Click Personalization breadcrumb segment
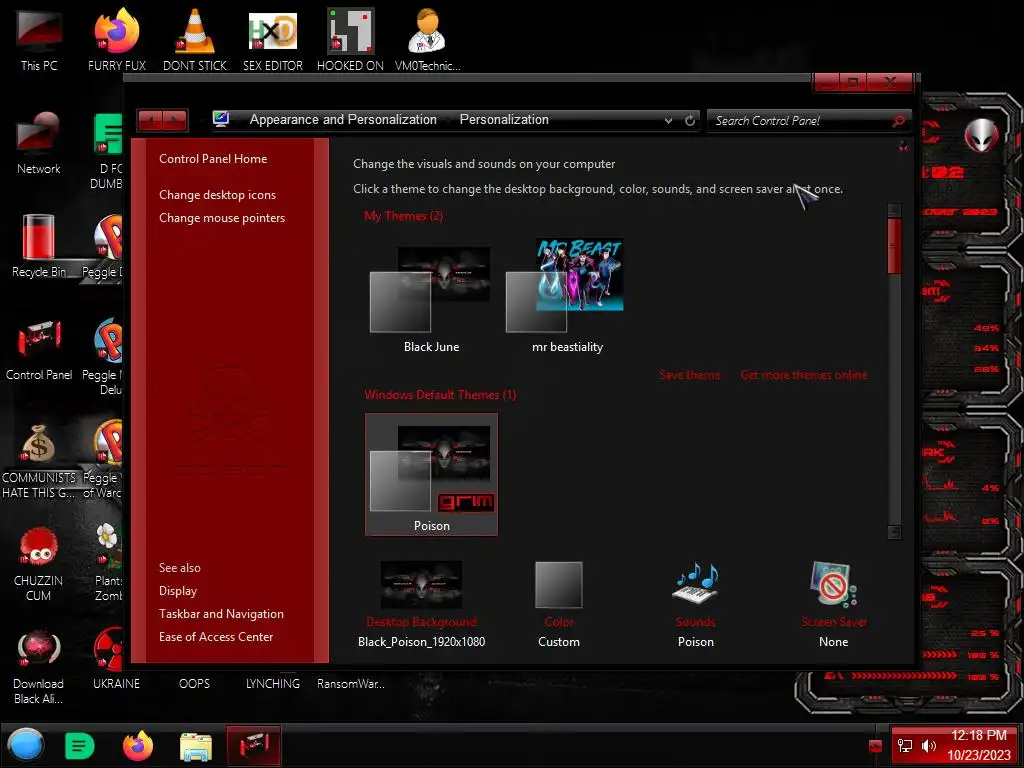Screen dimensions: 1024x768 pos(504,120)
